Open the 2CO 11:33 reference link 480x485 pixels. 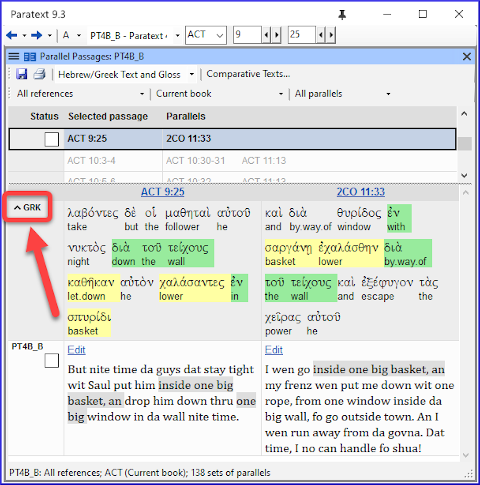coord(360,192)
